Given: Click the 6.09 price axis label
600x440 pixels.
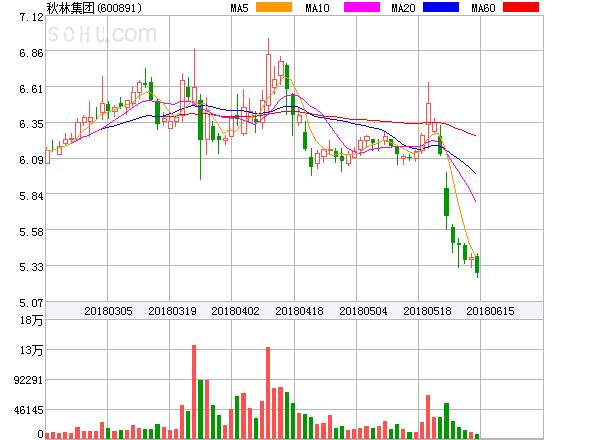Looking at the screenshot, I should [31, 160].
